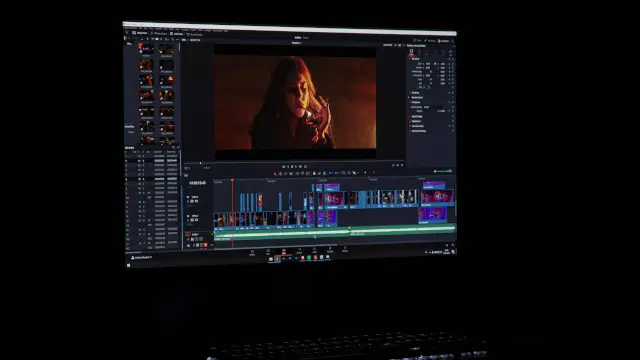Disable the Transform section toggle

[409, 58]
